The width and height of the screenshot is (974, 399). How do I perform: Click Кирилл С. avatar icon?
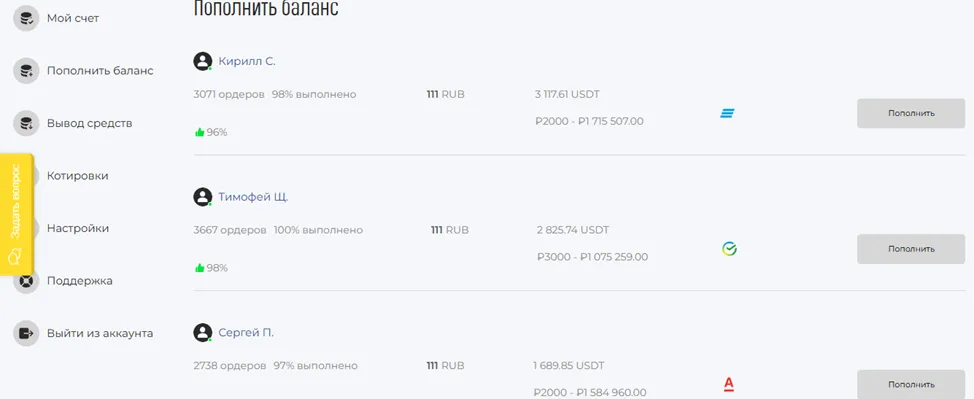(x=203, y=62)
